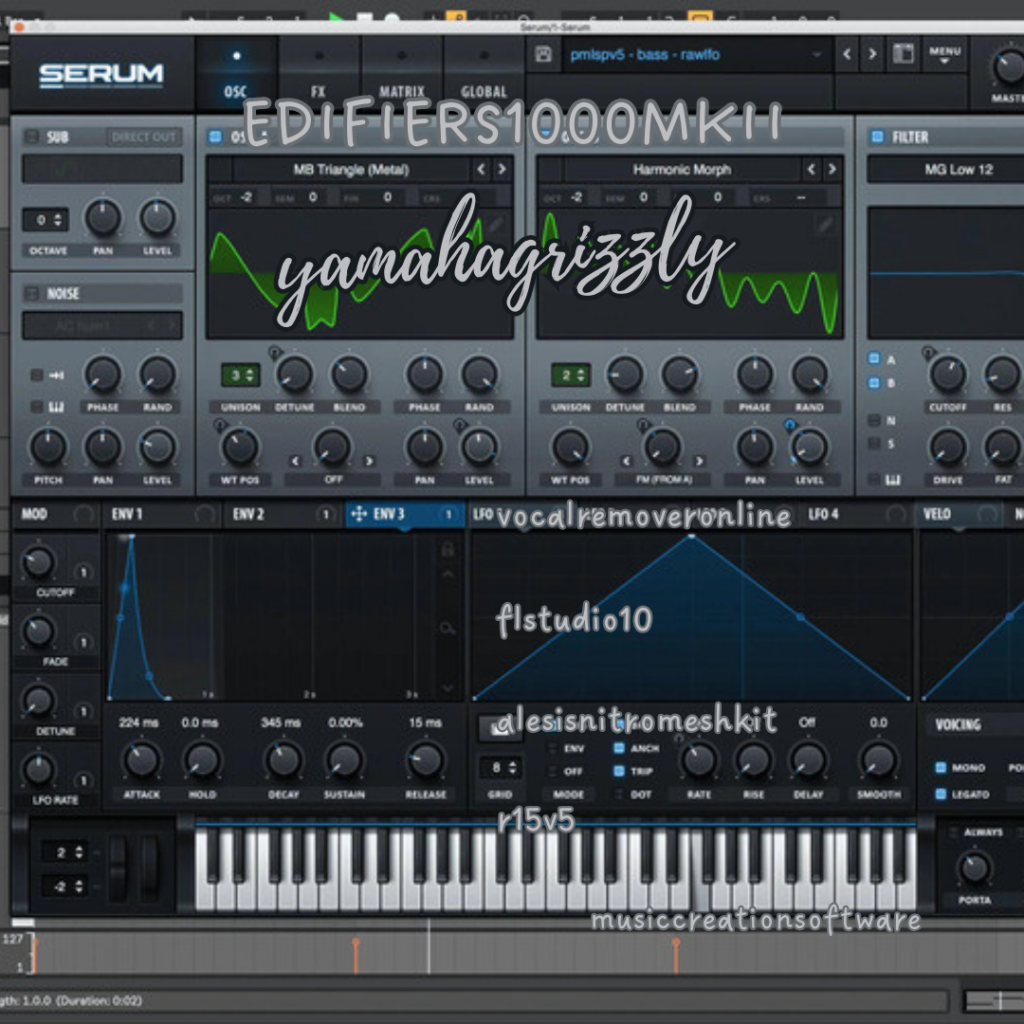Viewport: 1024px width, 1024px height.
Task: Select the VELO tab
Action: pyautogui.click(x=960, y=514)
